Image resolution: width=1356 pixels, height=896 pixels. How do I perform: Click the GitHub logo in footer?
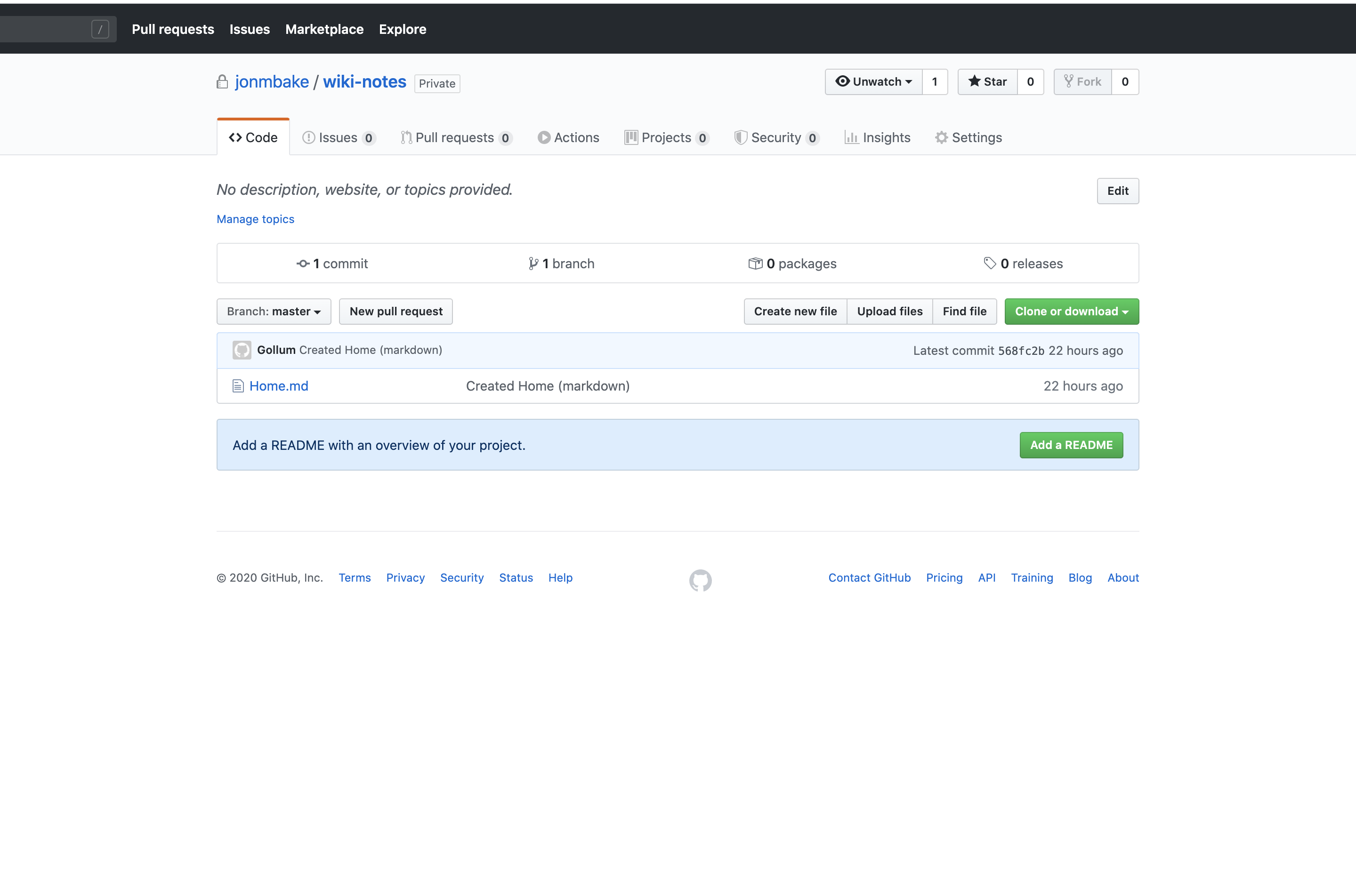point(700,580)
